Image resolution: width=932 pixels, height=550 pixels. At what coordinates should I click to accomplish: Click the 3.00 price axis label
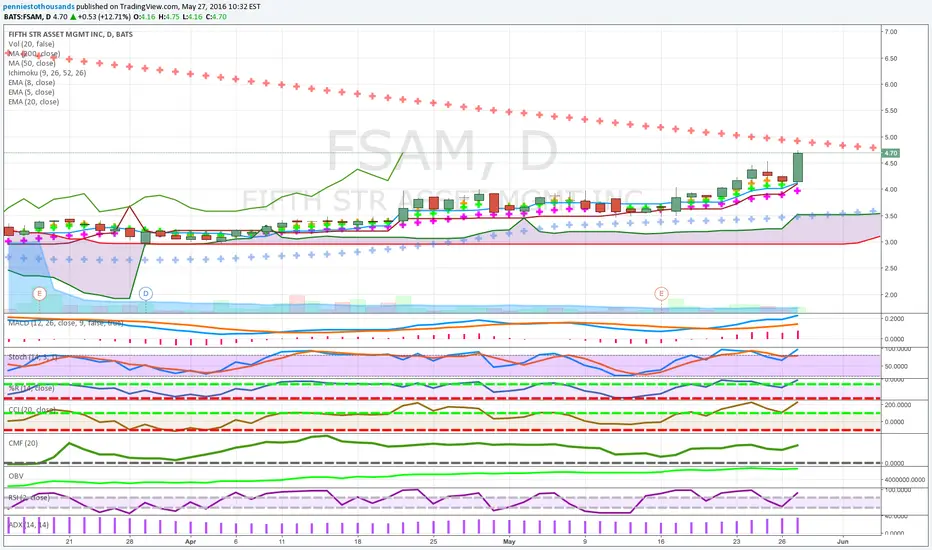coord(890,243)
